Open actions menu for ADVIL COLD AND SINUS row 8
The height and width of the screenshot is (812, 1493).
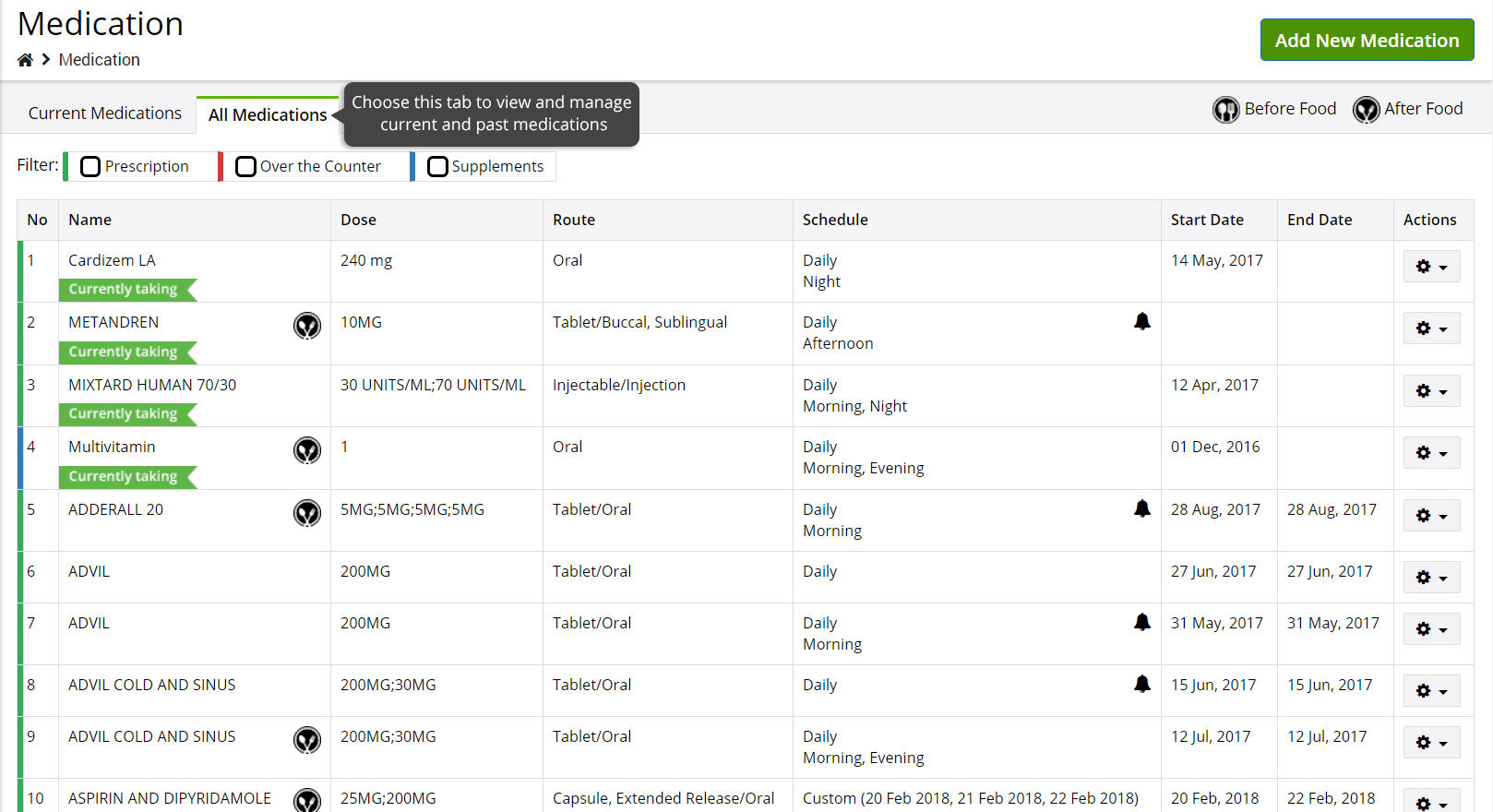tap(1431, 691)
